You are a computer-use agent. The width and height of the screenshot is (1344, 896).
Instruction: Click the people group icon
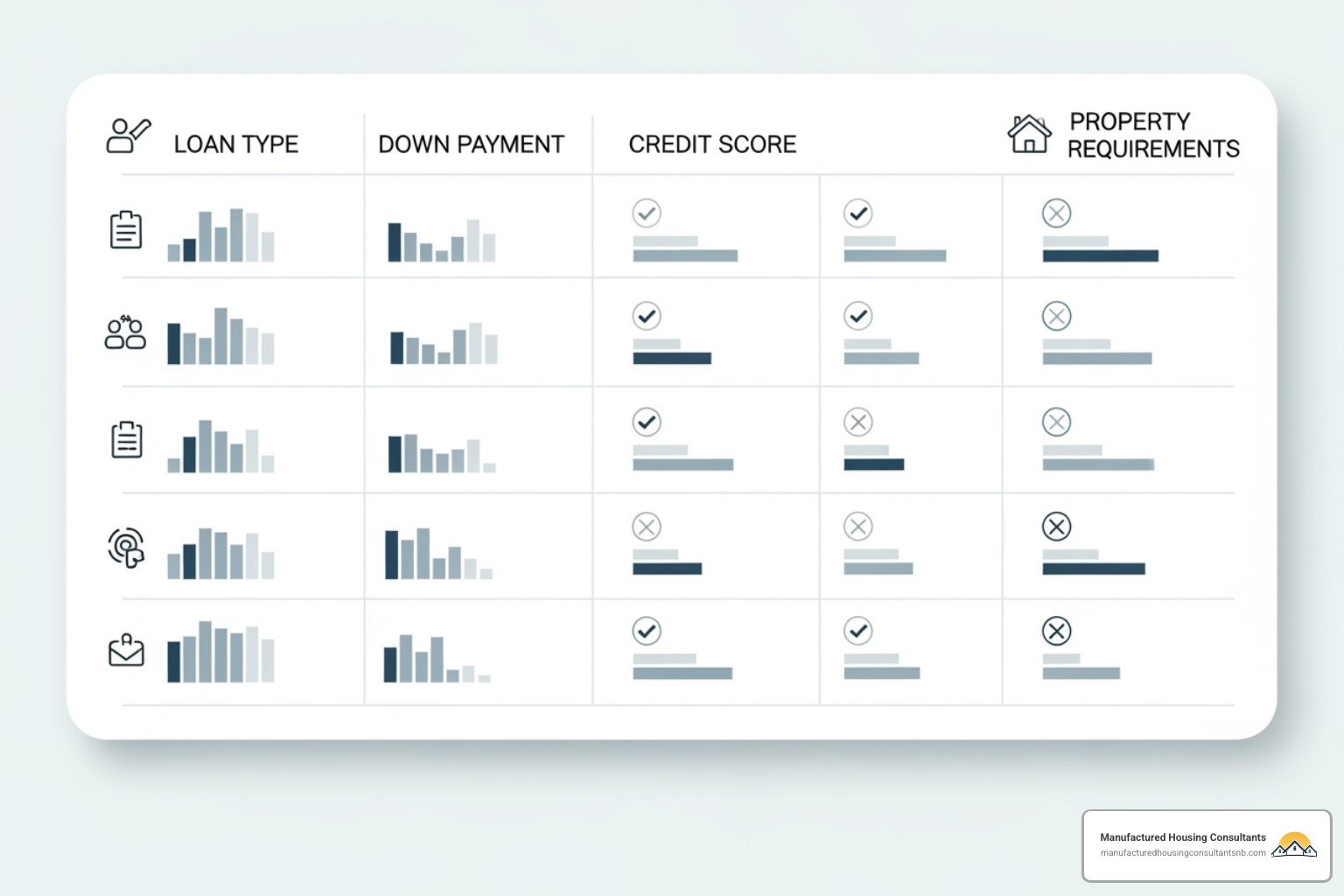click(125, 332)
